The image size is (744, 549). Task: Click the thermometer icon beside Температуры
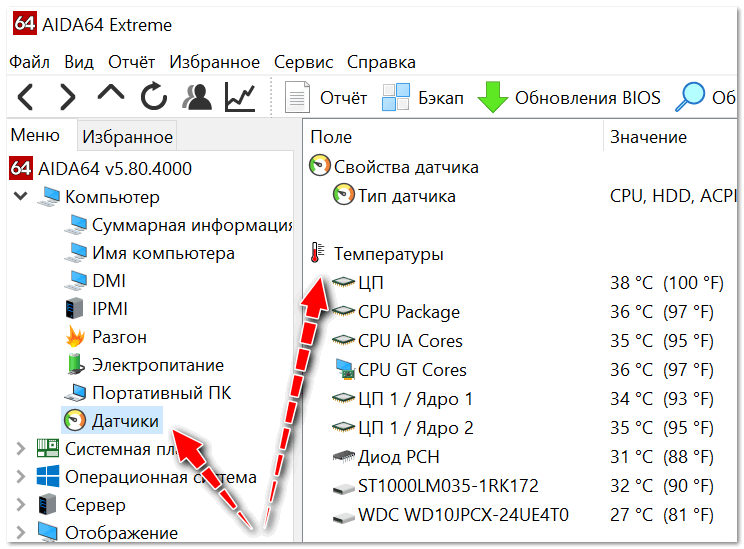317,252
